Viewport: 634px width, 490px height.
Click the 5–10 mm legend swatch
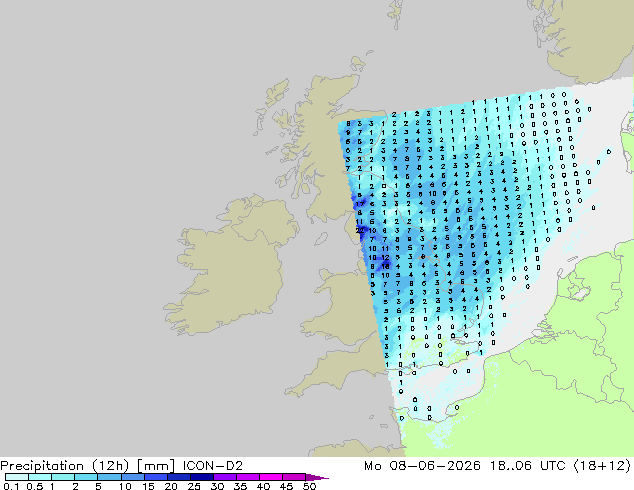pyautogui.click(x=109, y=477)
